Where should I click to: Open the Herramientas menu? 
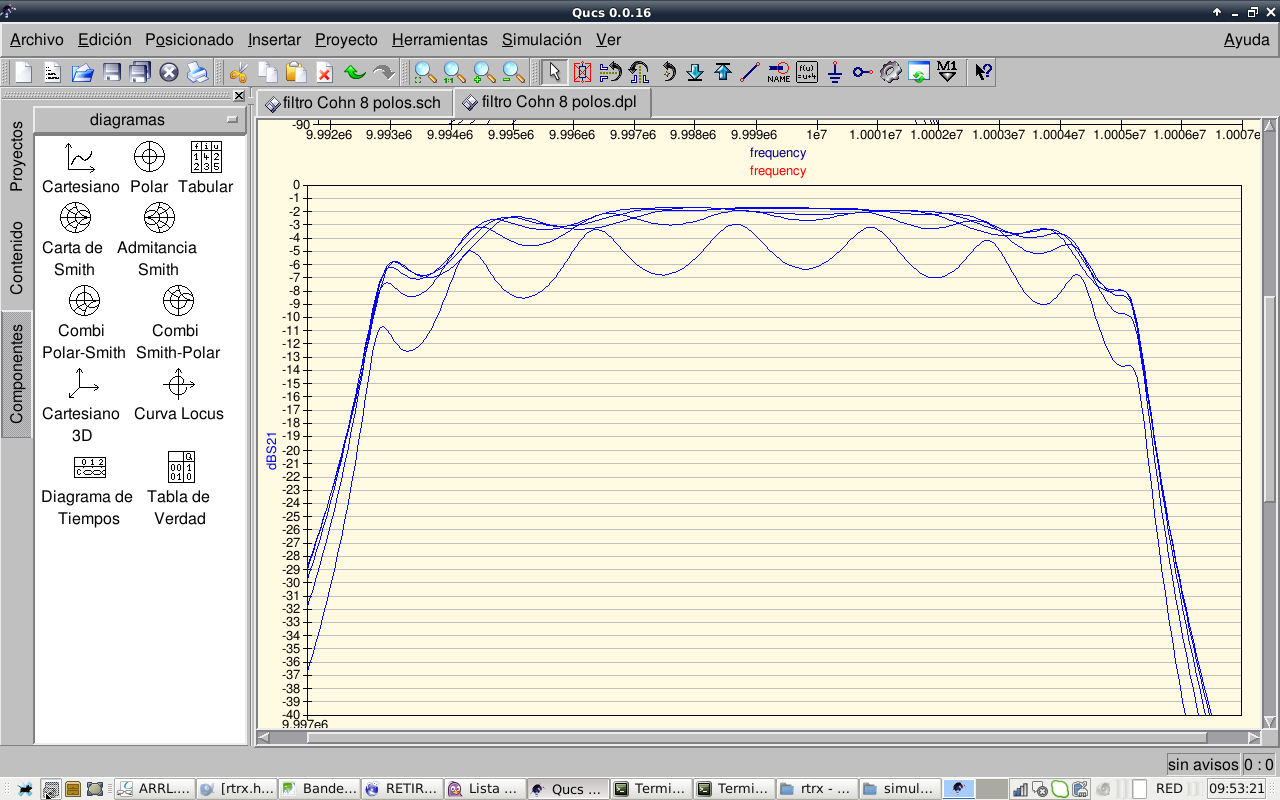click(439, 40)
